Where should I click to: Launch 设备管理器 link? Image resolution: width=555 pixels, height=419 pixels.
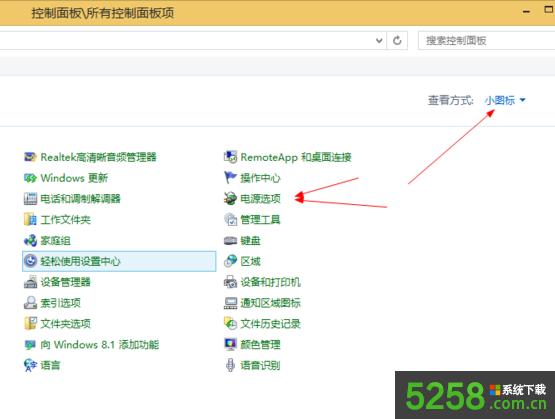[65, 282]
